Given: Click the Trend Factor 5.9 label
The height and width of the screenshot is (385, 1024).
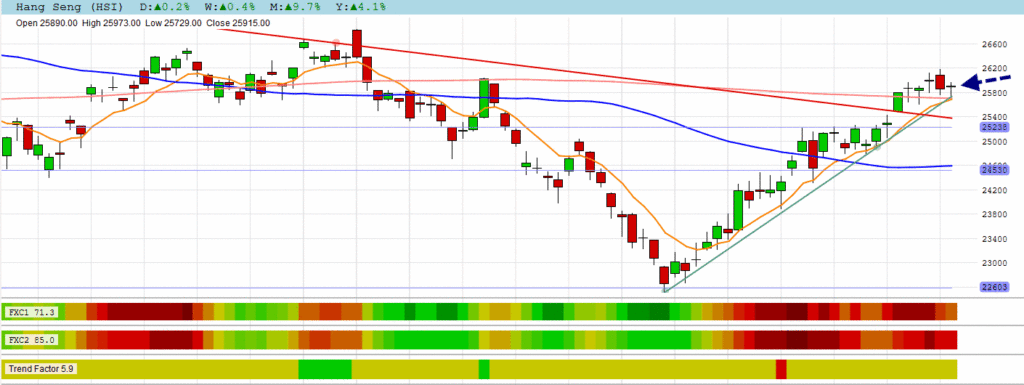Looking at the screenshot, I should pos(41,369).
